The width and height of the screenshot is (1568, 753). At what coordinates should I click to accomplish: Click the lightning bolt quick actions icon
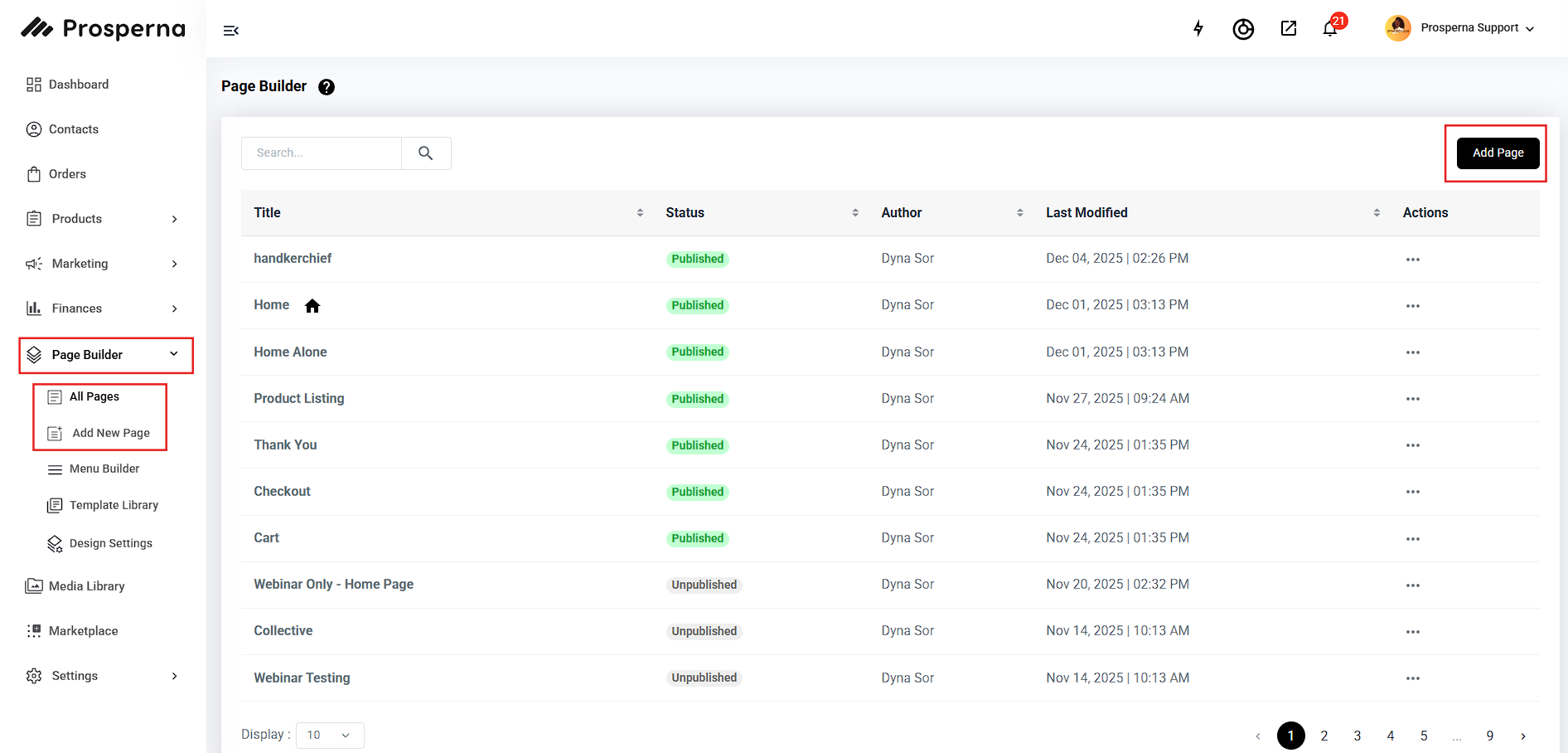tap(1198, 29)
